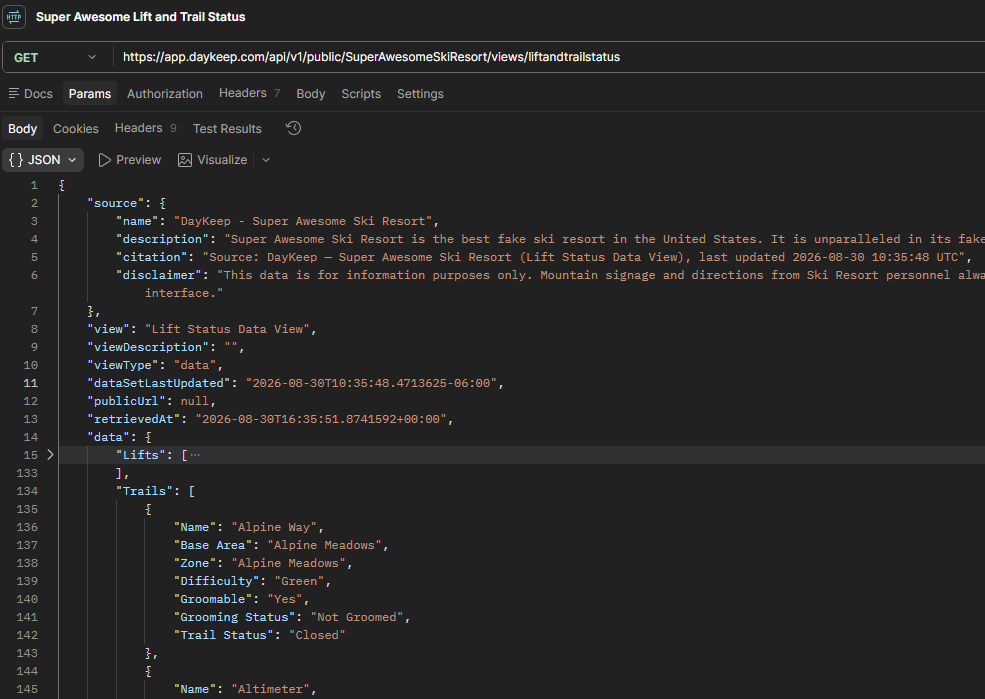The width and height of the screenshot is (985, 699).
Task: Click the "viewType" value "data"
Action: click(x=195, y=365)
